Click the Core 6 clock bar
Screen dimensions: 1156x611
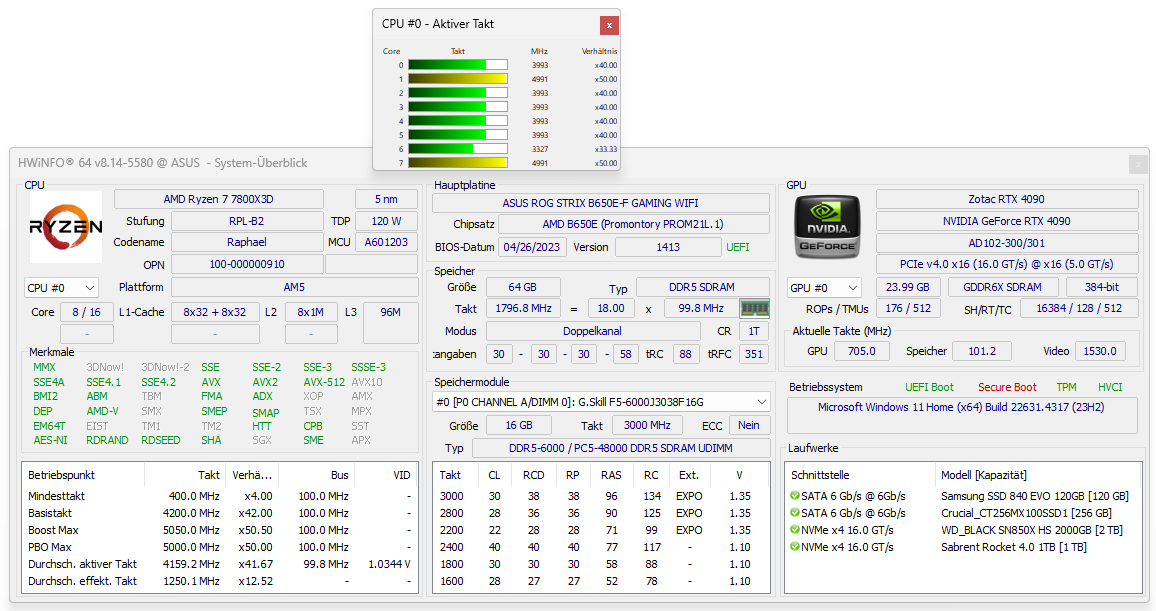(x=457, y=149)
